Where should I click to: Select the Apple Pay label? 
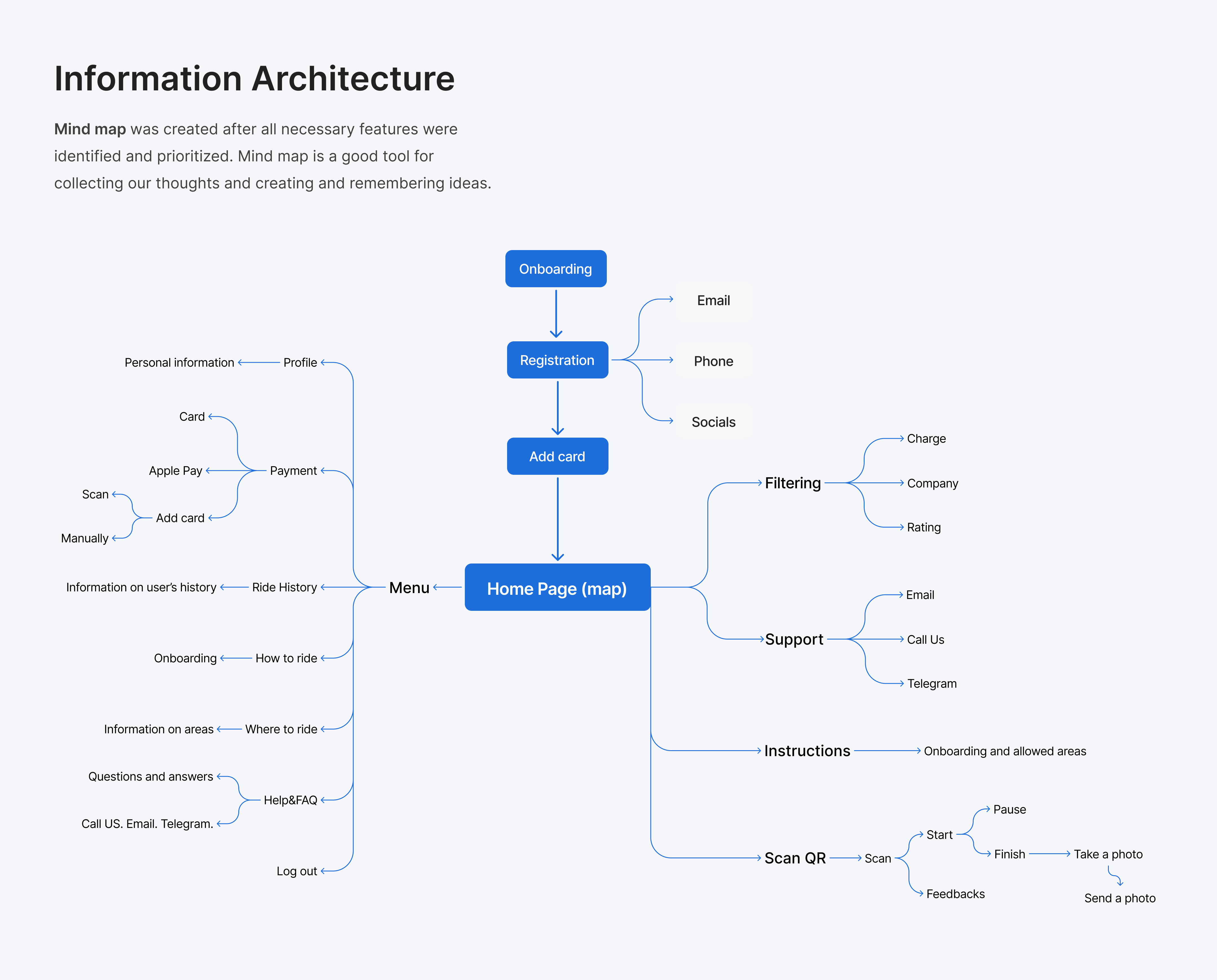[x=175, y=471]
